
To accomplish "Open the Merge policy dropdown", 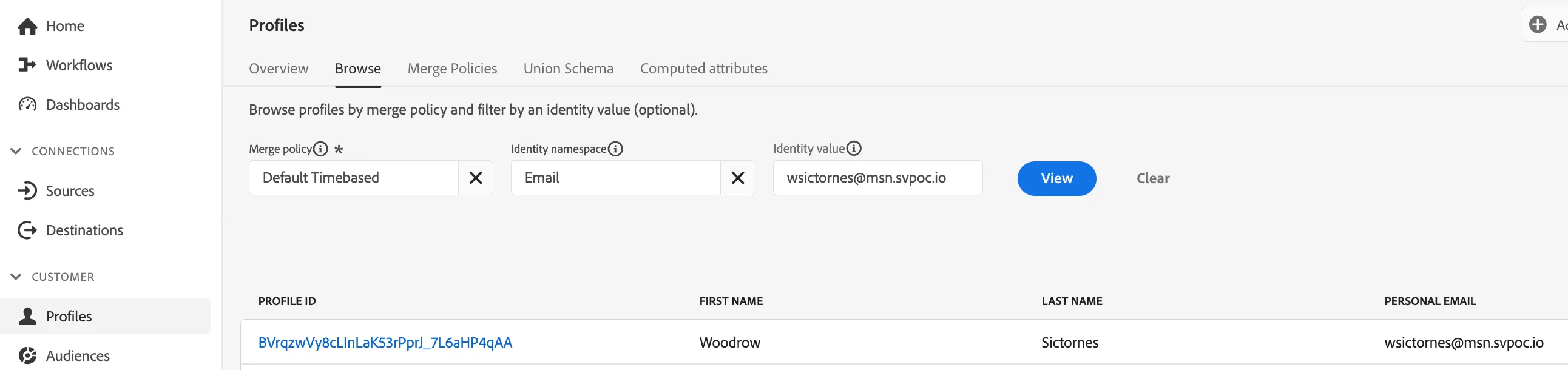I will (x=354, y=178).
